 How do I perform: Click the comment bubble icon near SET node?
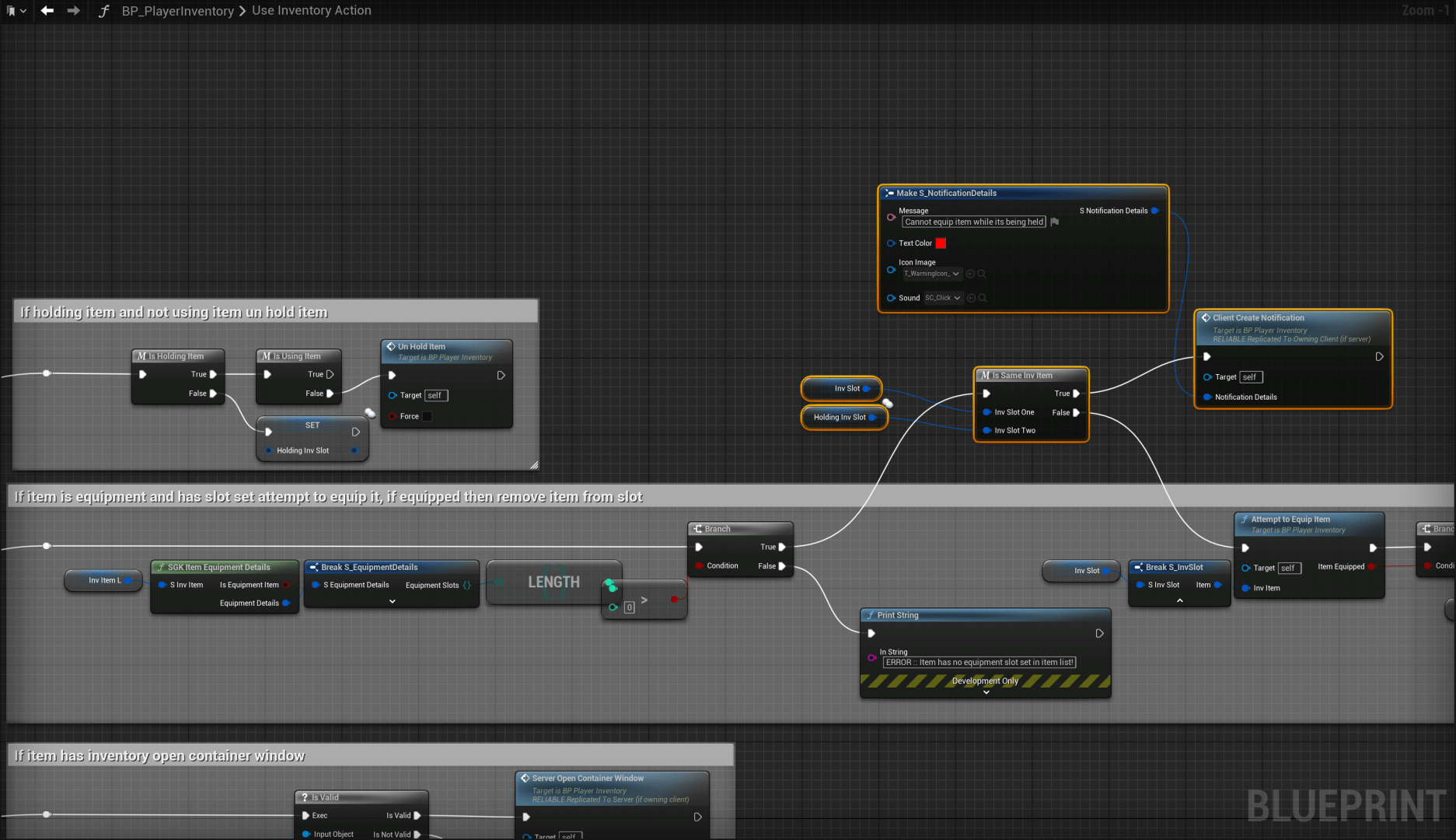pos(370,413)
